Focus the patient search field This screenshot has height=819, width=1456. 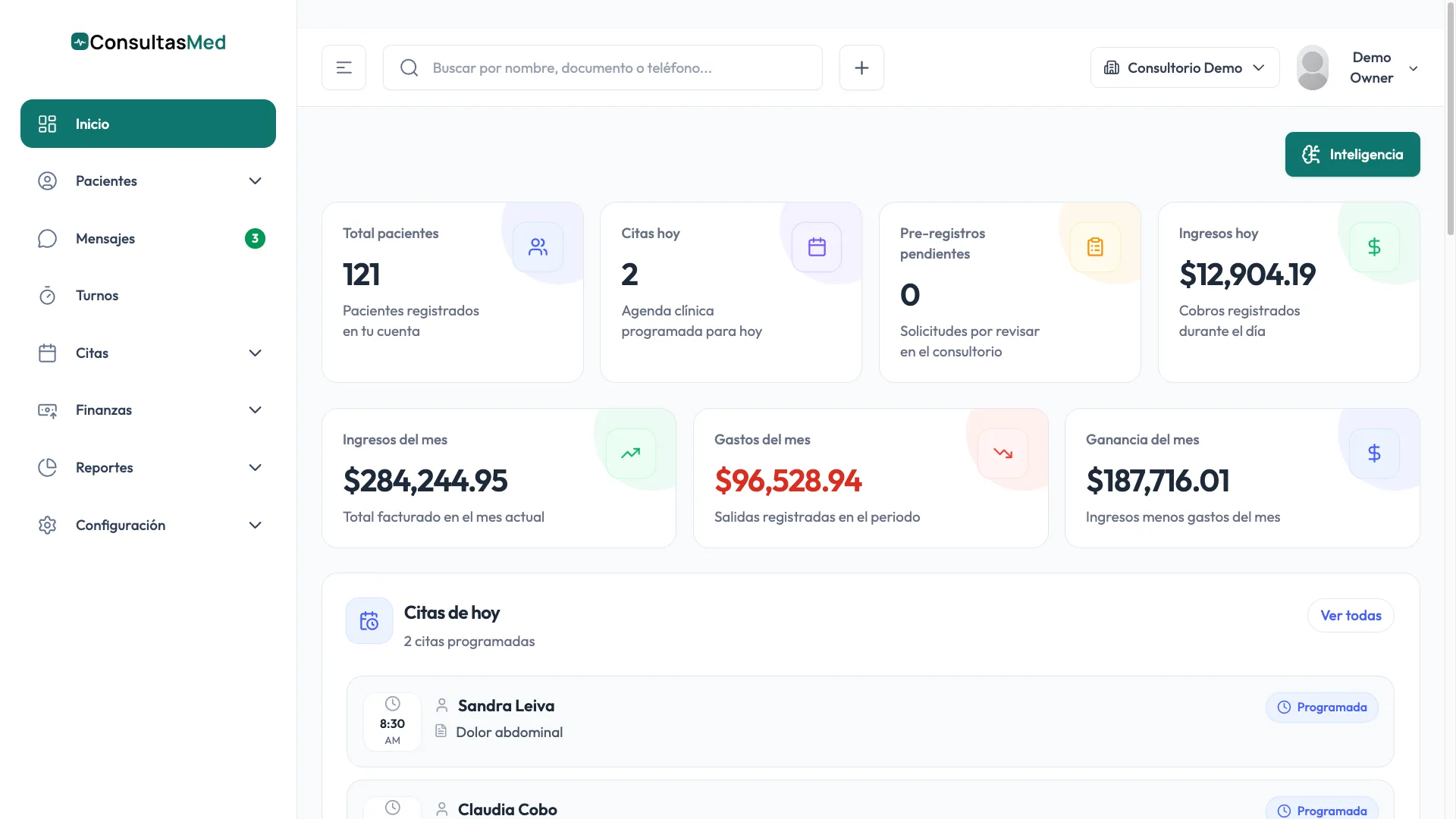pyautogui.click(x=602, y=67)
